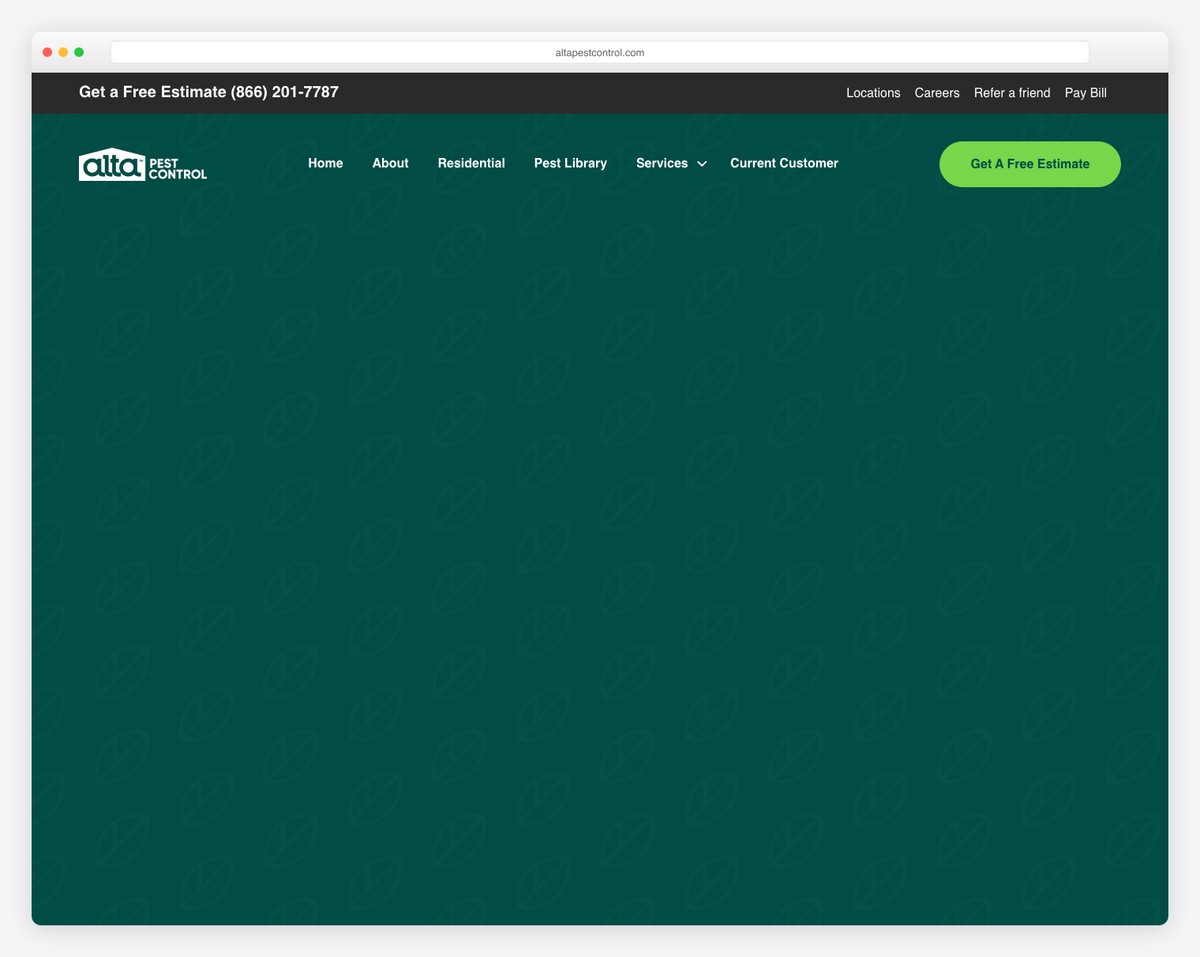Visit the Careers link
This screenshot has height=957, width=1200.
pos(937,93)
